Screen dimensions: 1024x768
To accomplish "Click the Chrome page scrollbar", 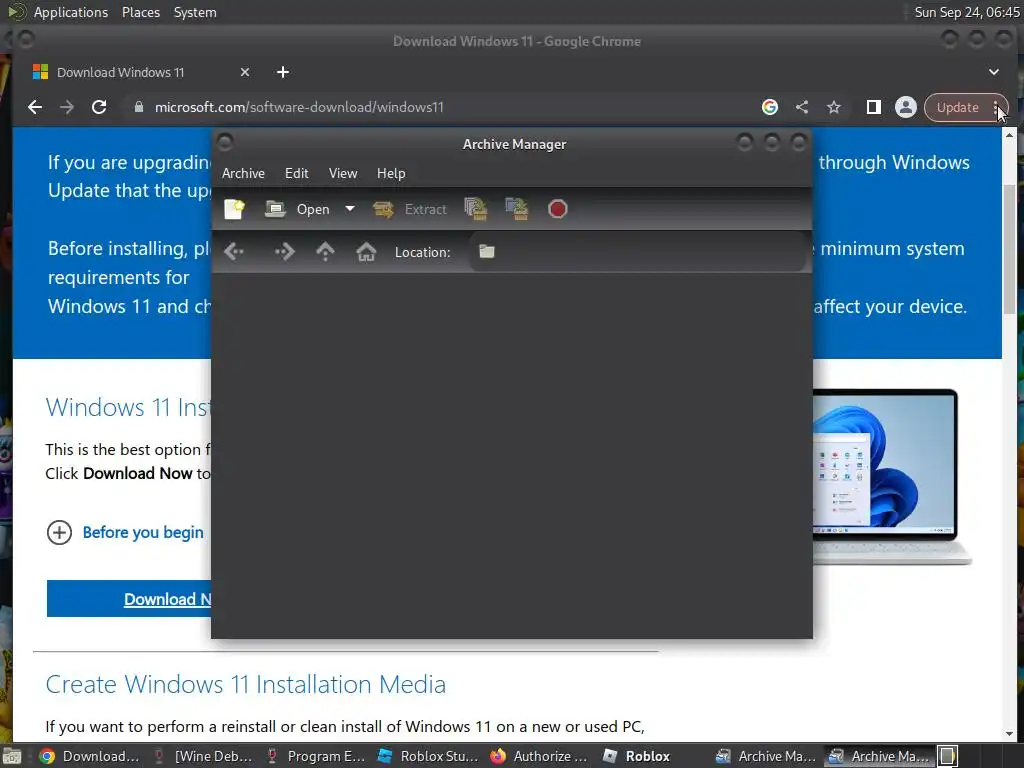I will coord(1009,248).
